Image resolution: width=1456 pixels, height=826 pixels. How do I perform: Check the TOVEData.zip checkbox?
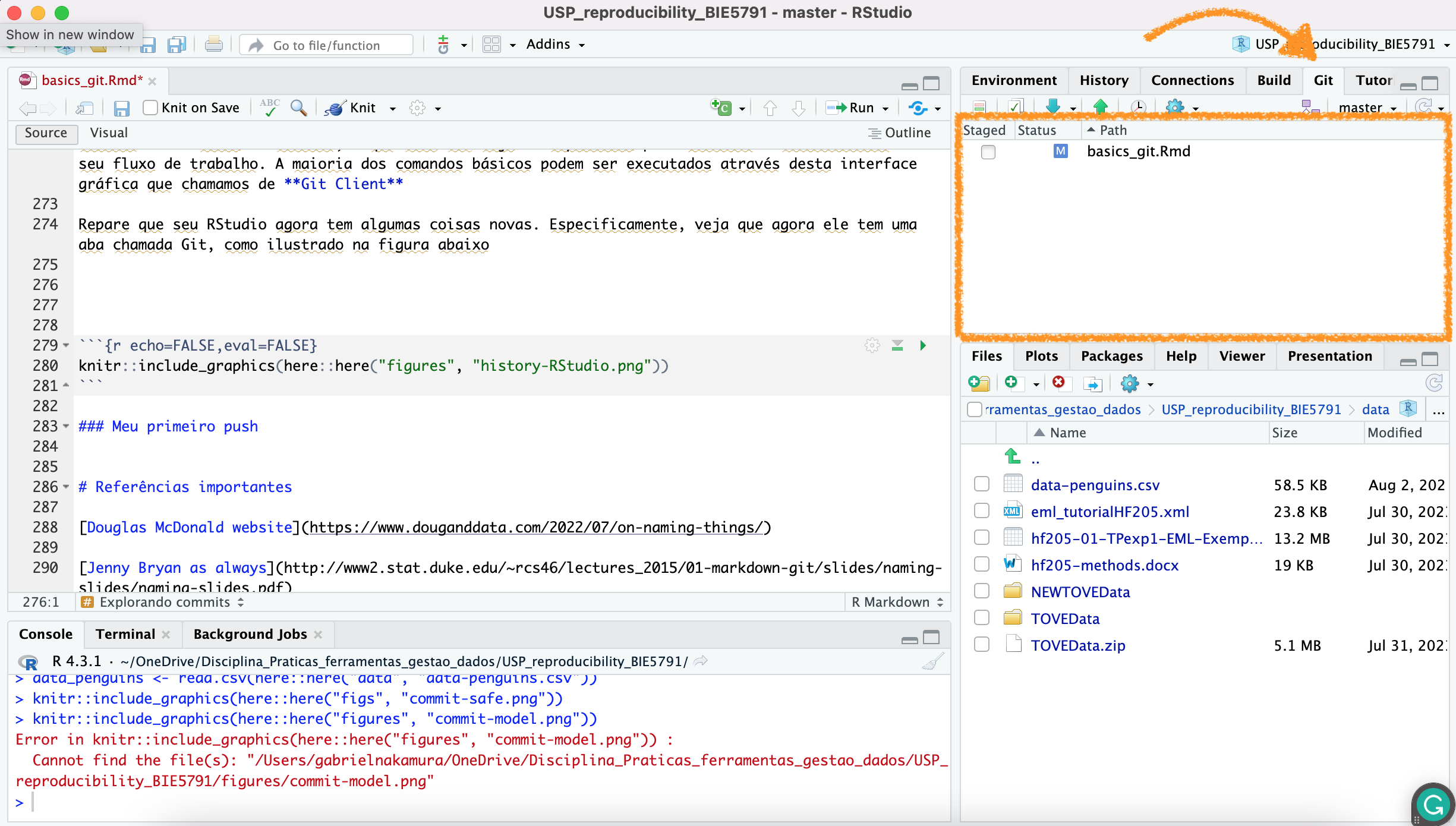[x=982, y=644]
